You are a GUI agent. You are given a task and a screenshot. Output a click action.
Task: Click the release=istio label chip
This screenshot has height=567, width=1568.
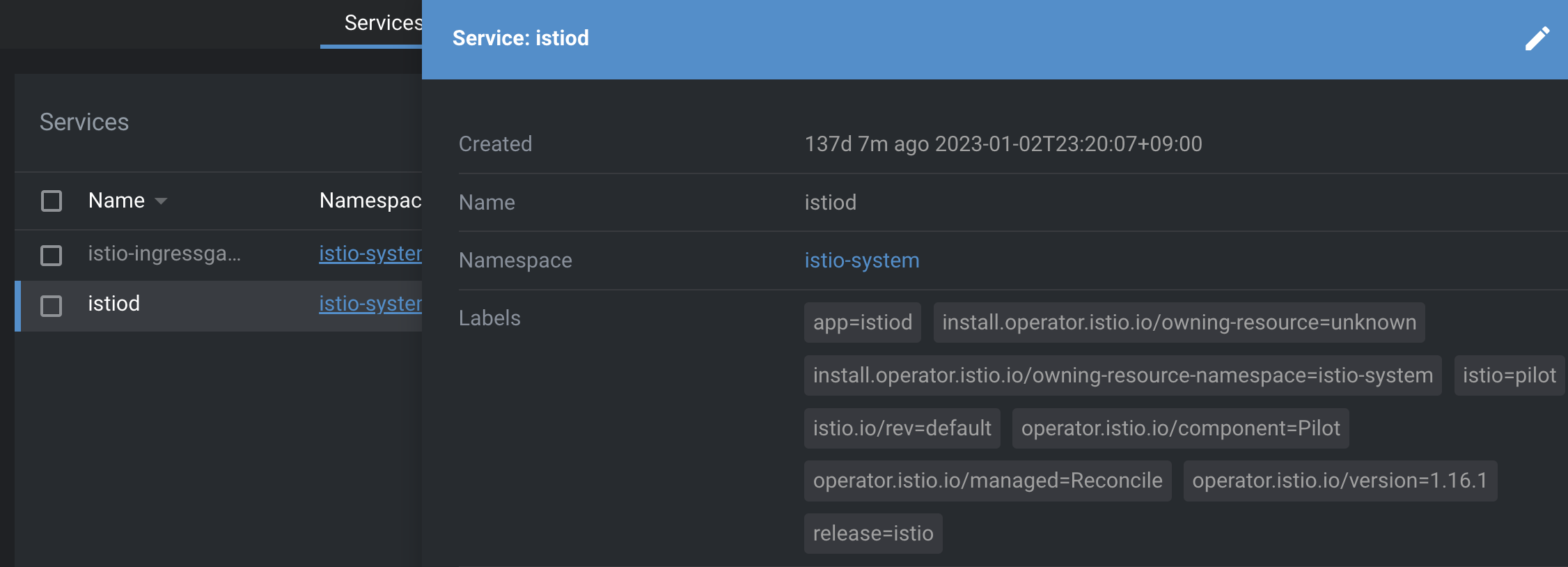pos(873,534)
